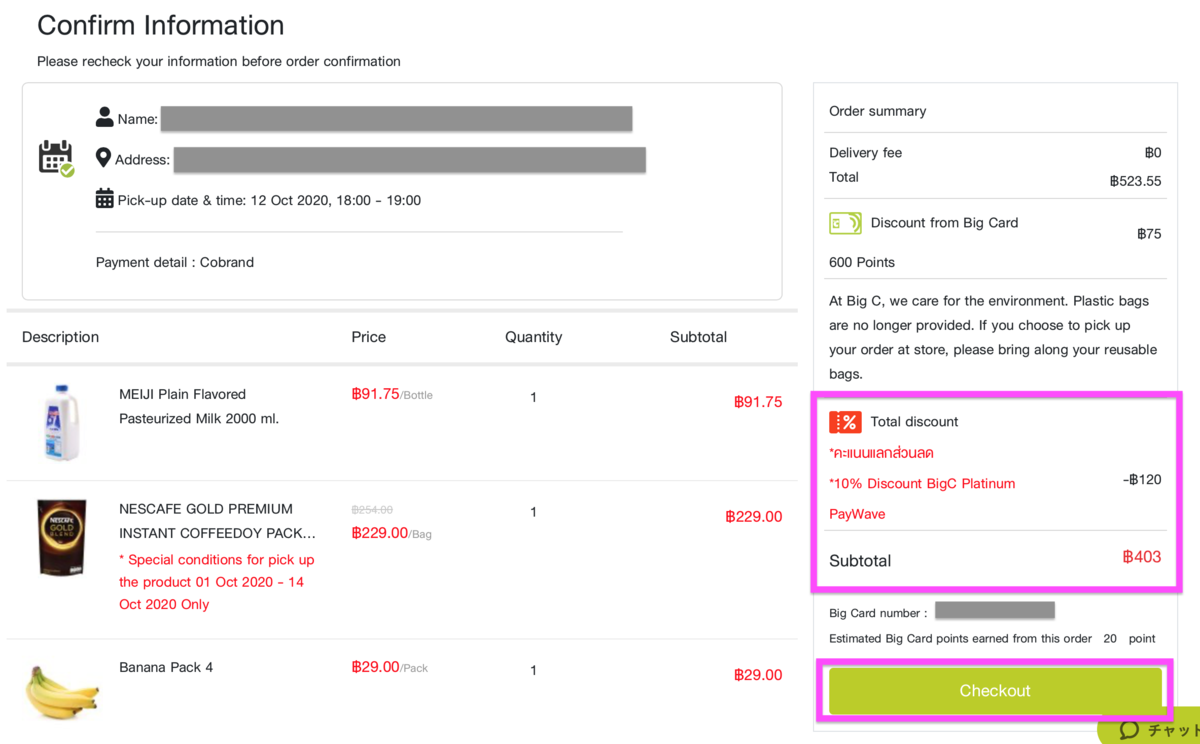Screen dimensions: 1200x744
Task: Click the ฿91.75/Bottle price
Action: click(392, 394)
